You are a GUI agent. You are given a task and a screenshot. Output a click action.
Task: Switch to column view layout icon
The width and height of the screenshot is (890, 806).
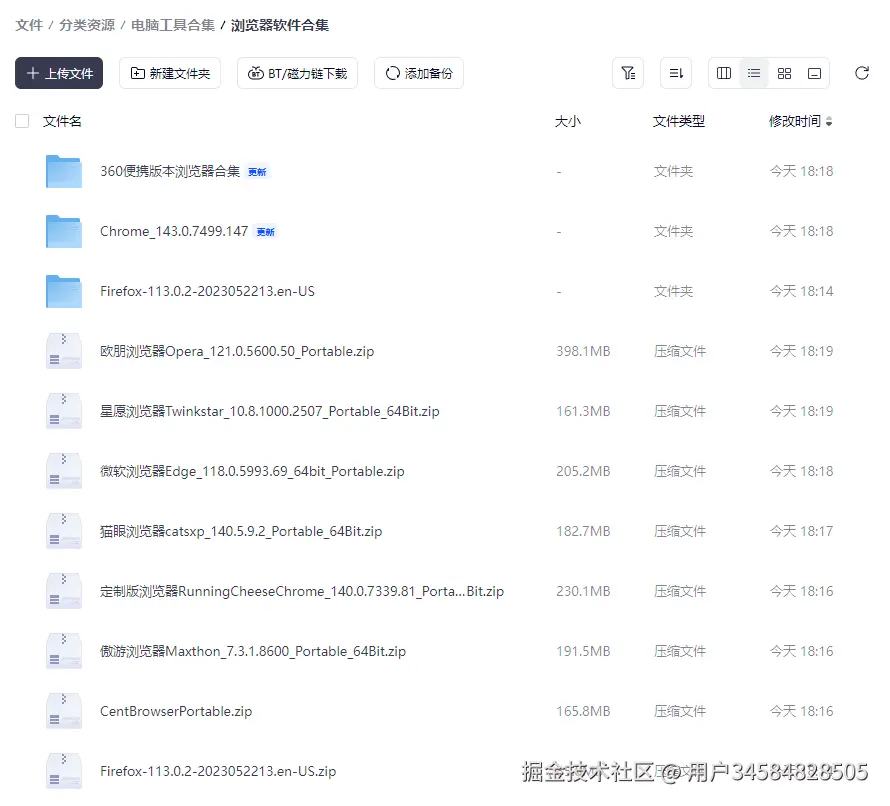(724, 73)
